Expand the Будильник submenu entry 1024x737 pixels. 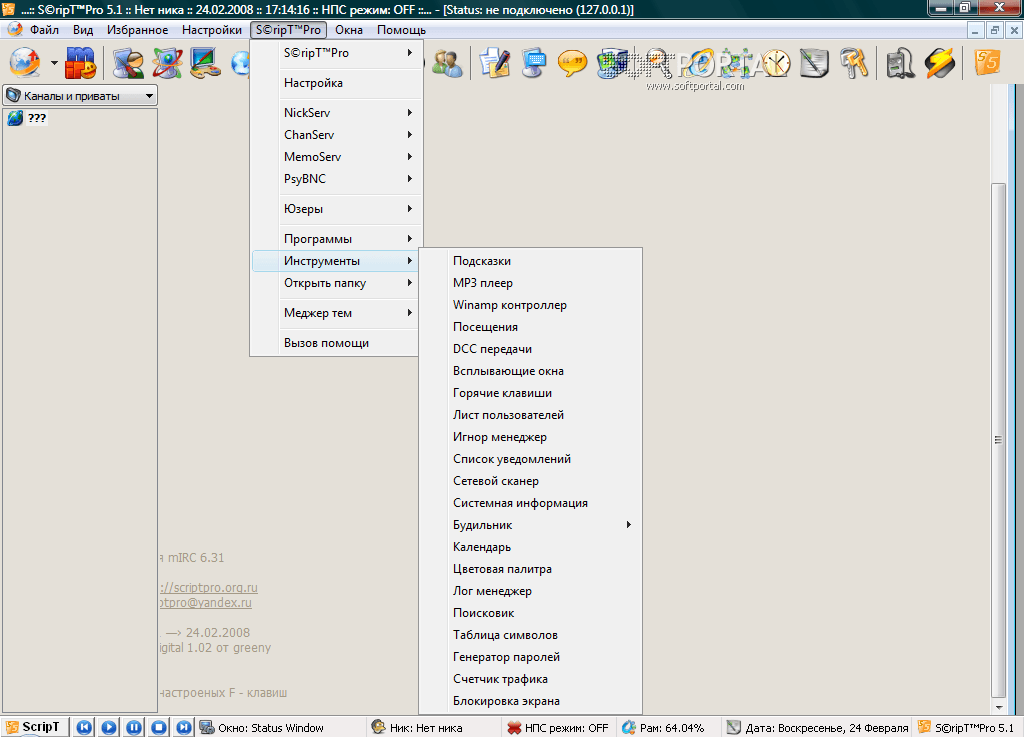[530, 525]
